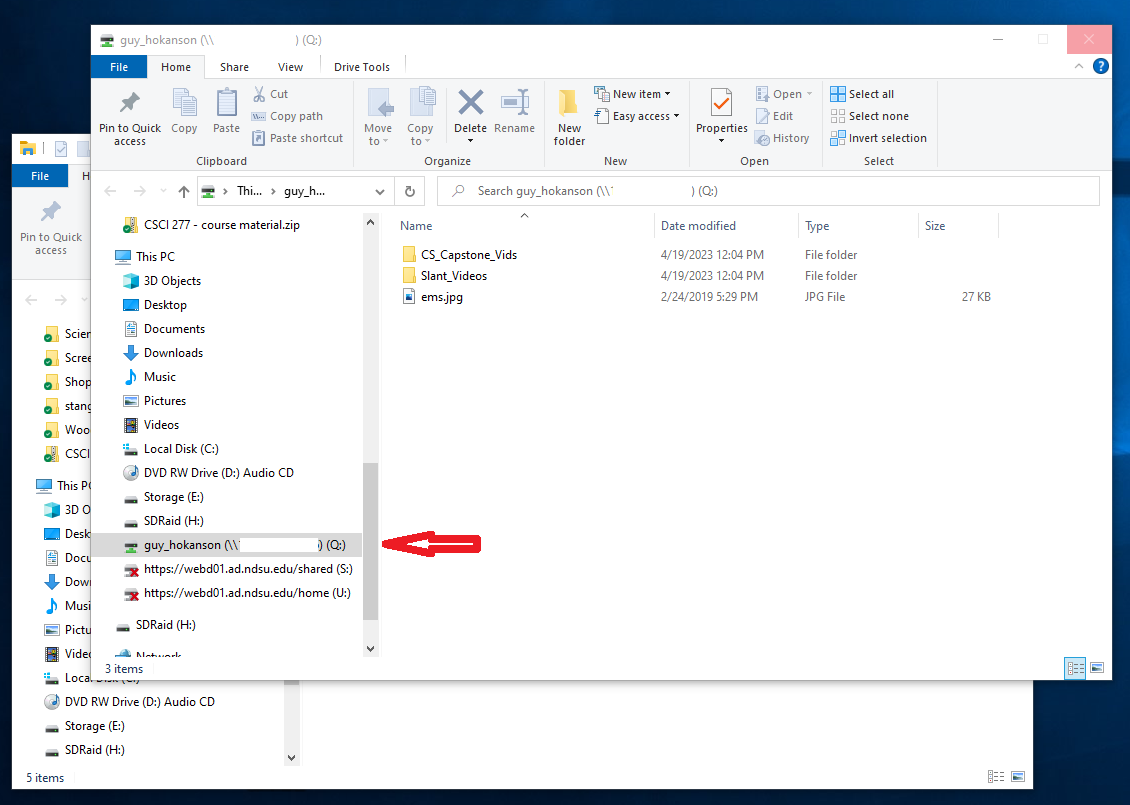
Task: Open Properties from the ribbon
Action: pos(721,104)
